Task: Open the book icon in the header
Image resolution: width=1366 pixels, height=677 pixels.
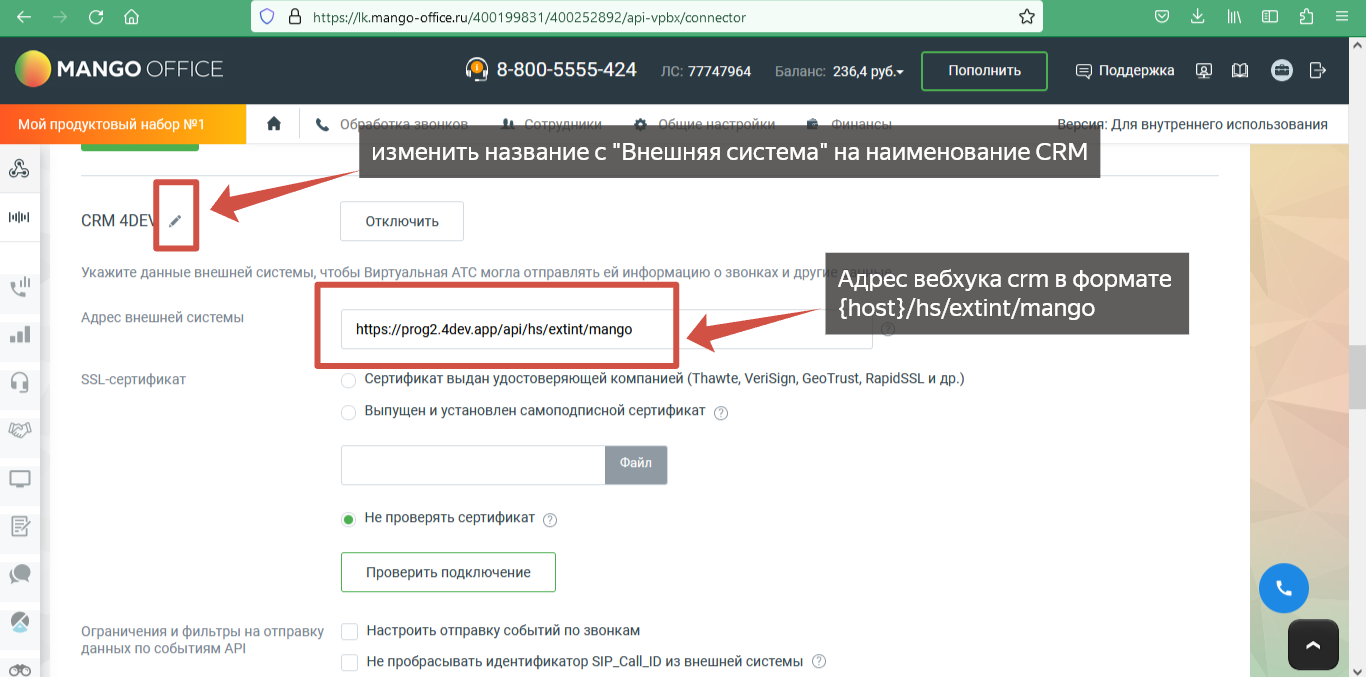Action: (x=1240, y=71)
